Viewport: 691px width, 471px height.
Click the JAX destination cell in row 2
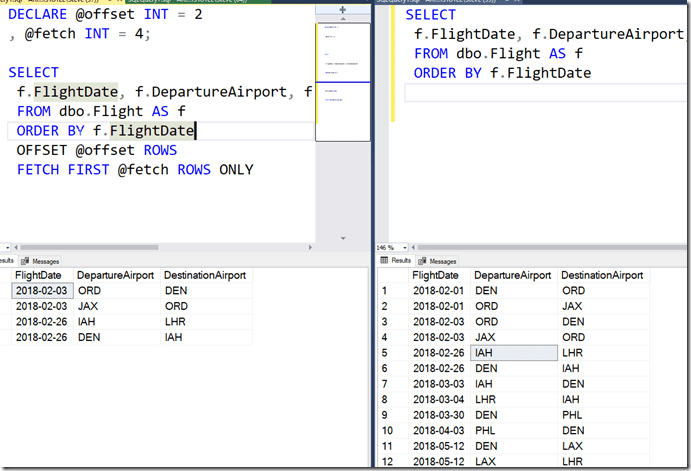pyautogui.click(x=603, y=306)
